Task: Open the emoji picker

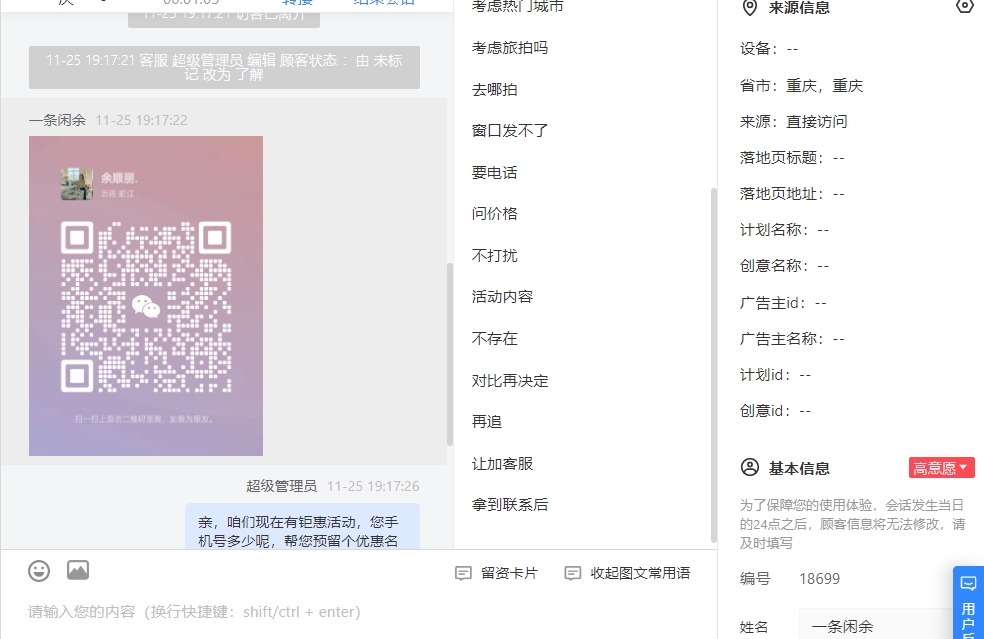Action: coord(39,571)
